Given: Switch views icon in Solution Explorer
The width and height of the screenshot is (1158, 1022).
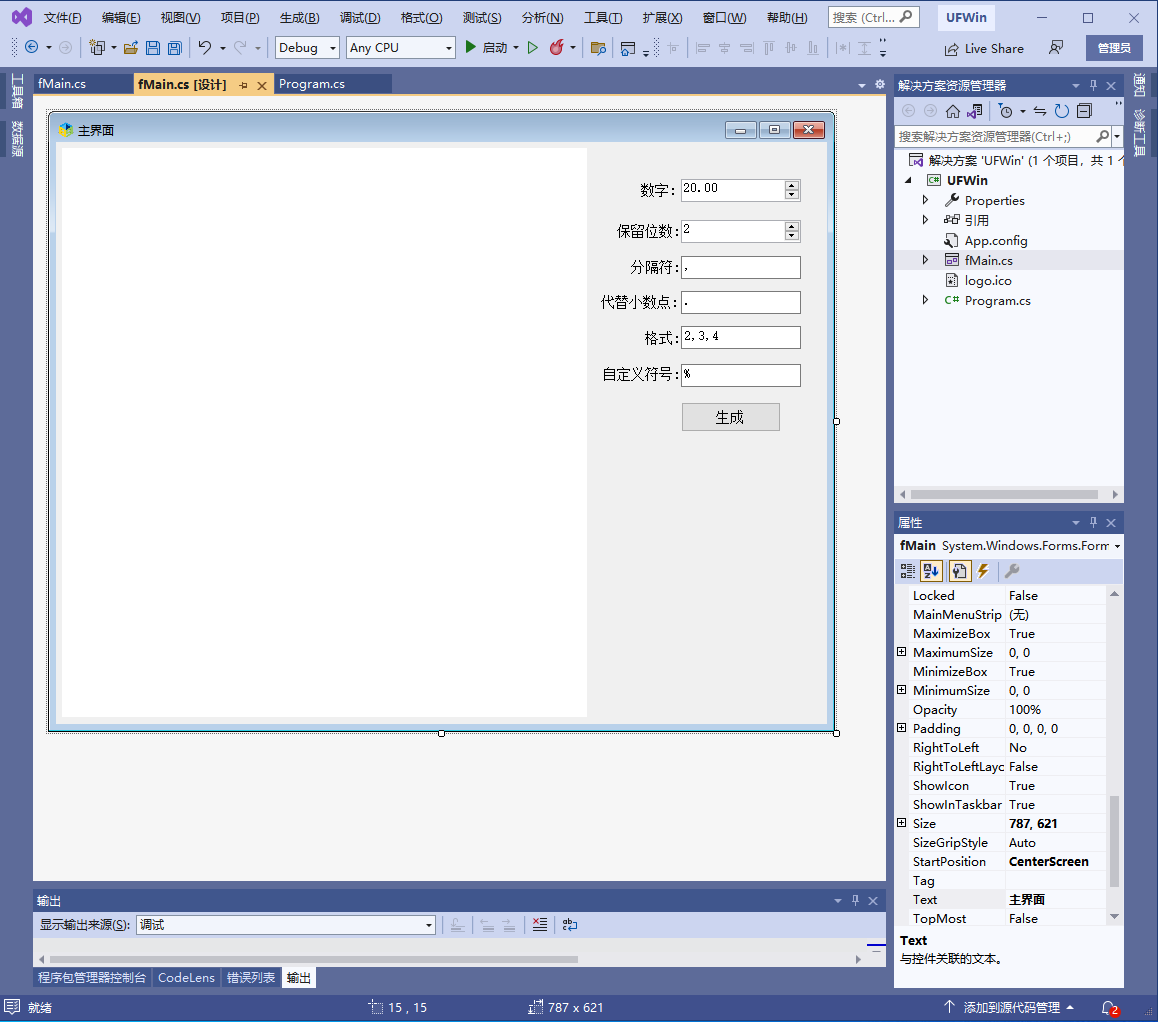Looking at the screenshot, I should 975,111.
